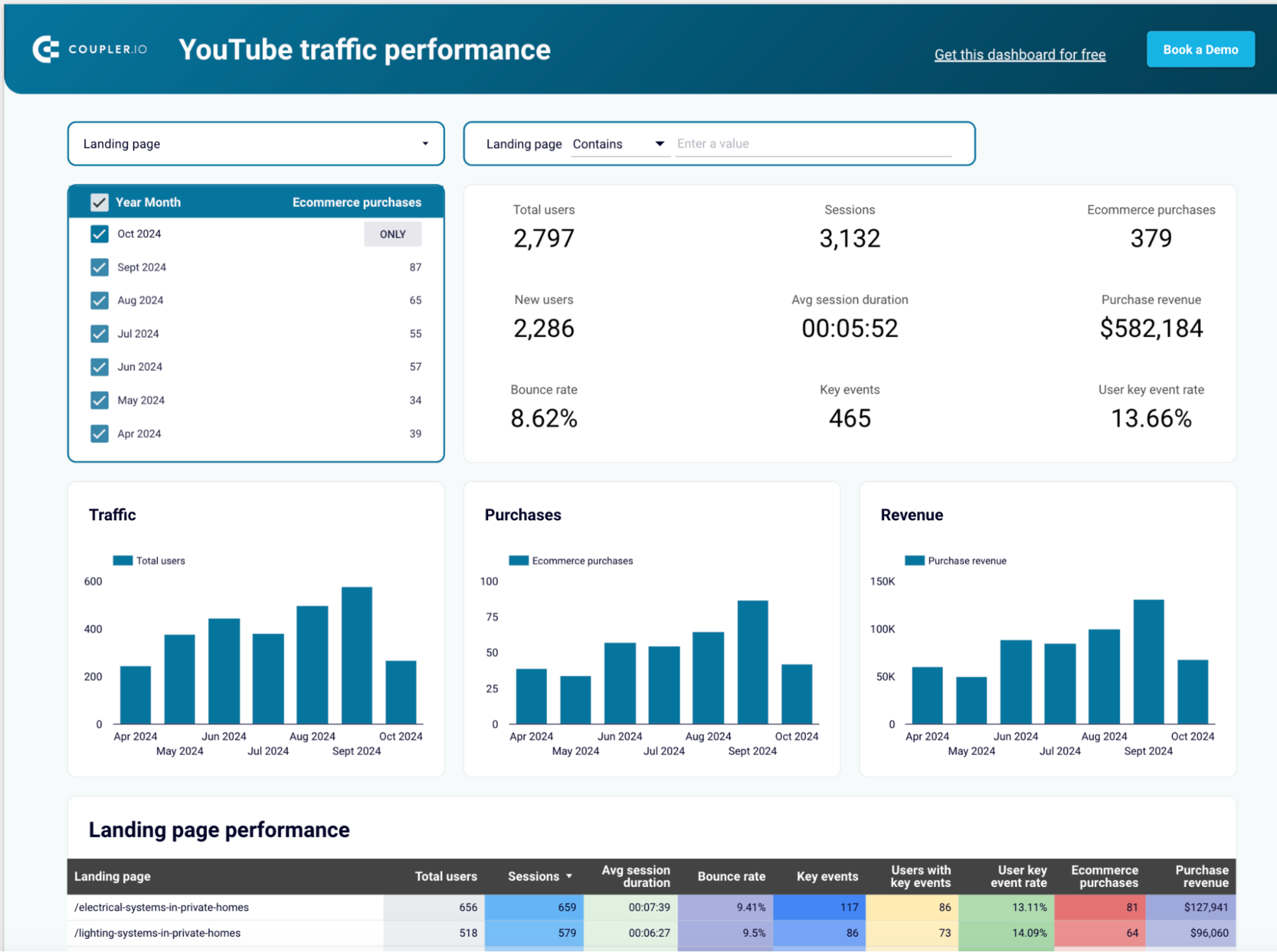Image resolution: width=1277 pixels, height=952 pixels.
Task: Sort table by Landing page column header
Action: coord(112,876)
